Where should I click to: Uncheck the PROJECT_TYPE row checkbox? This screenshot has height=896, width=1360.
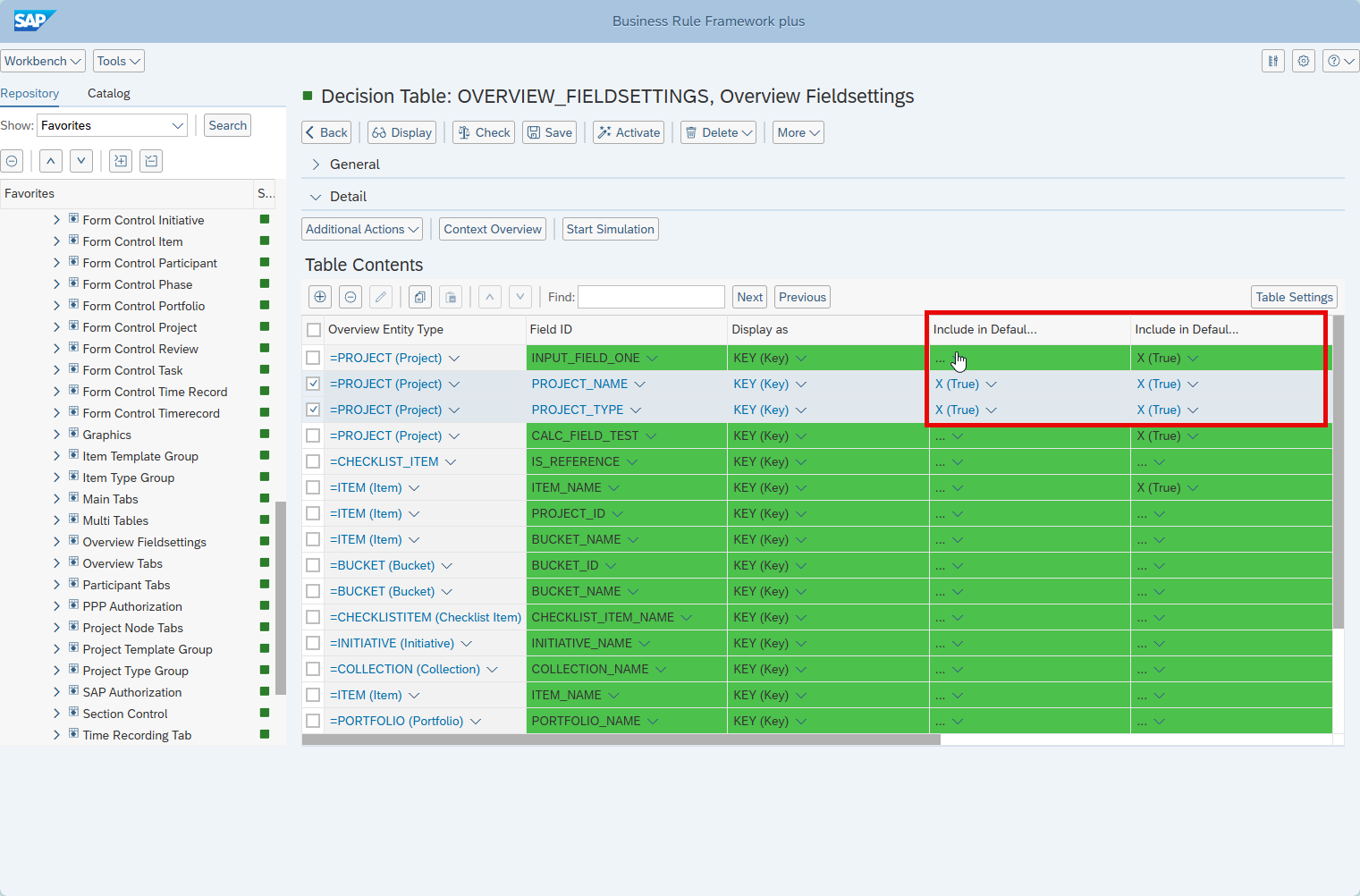(x=313, y=410)
